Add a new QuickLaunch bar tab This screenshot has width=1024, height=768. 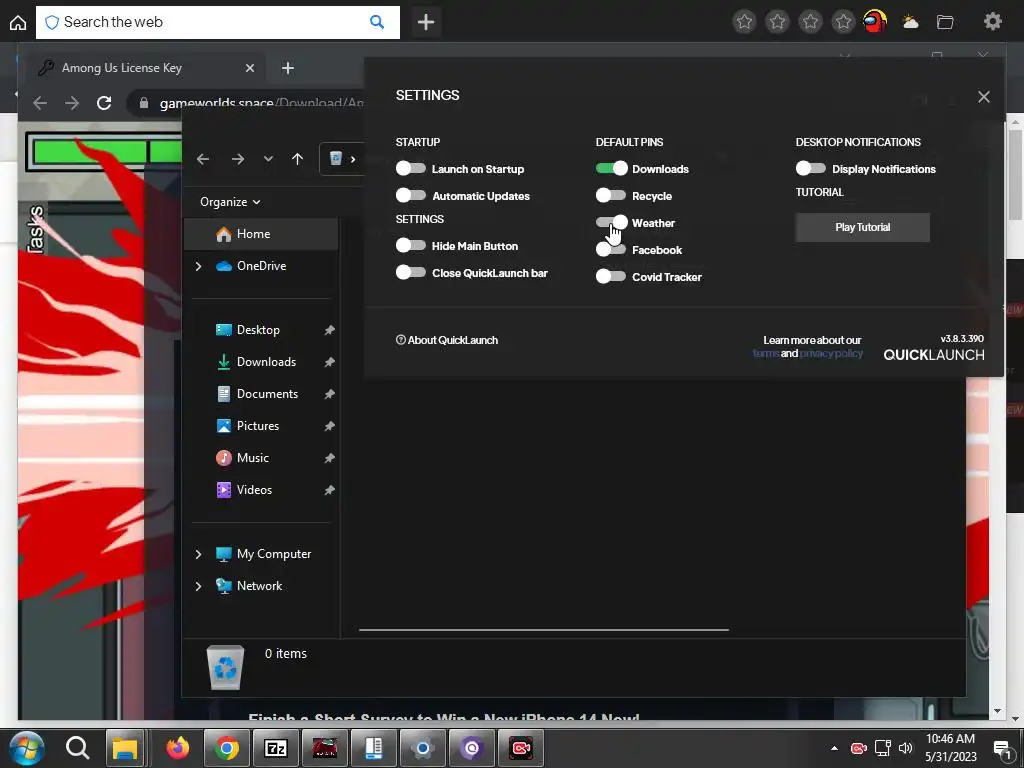coord(426,22)
